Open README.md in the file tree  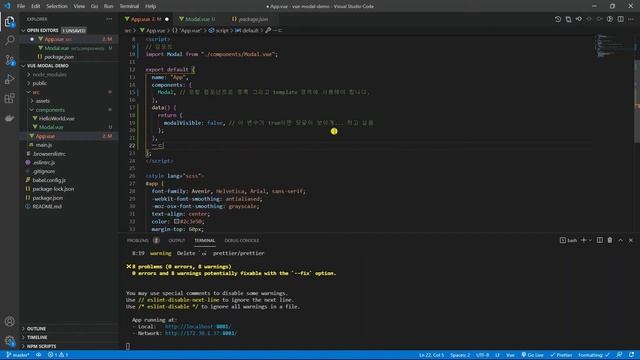(x=47, y=207)
